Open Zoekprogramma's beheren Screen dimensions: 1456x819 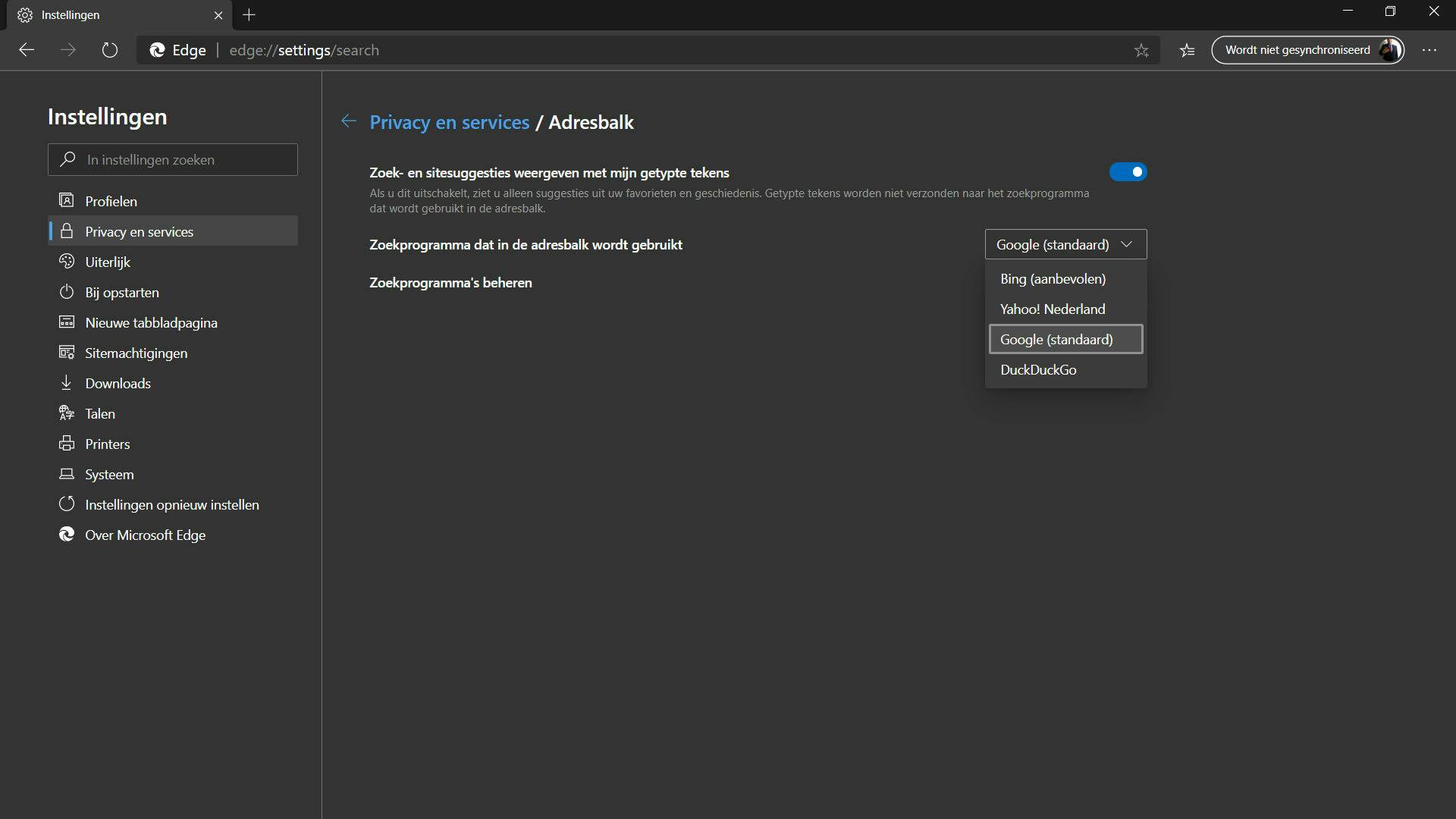click(450, 283)
